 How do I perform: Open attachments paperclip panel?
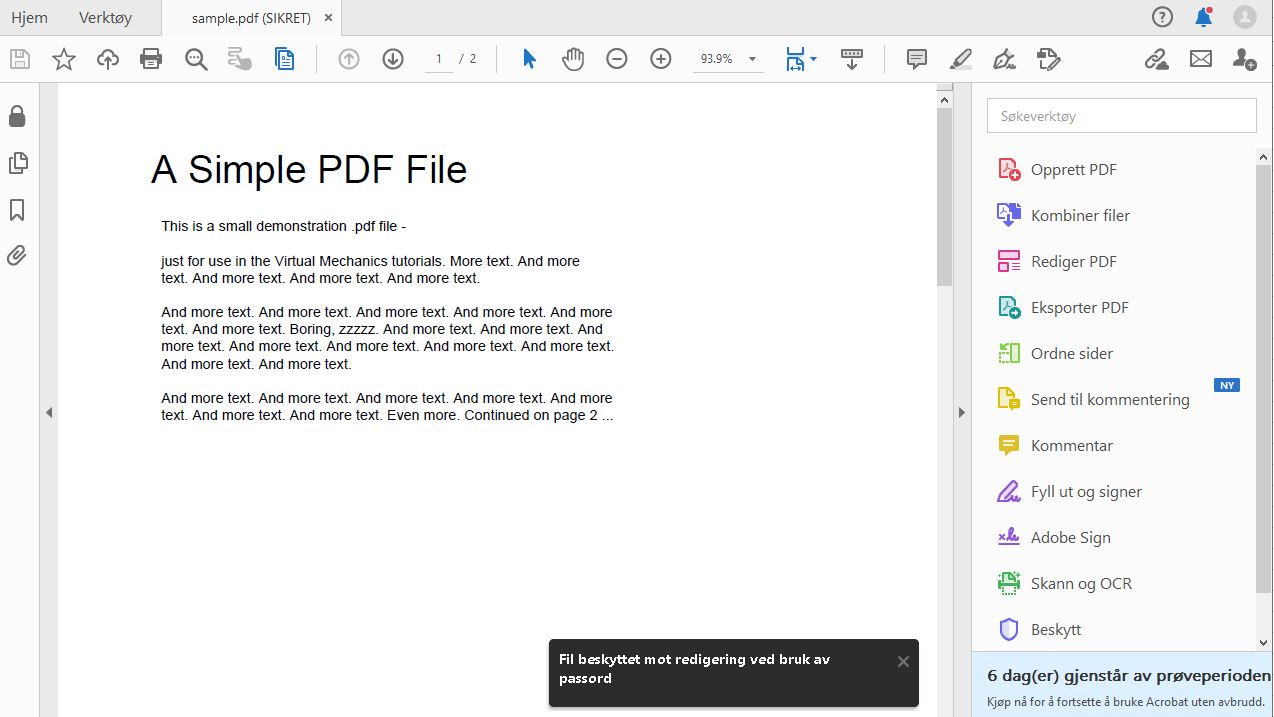coord(17,255)
